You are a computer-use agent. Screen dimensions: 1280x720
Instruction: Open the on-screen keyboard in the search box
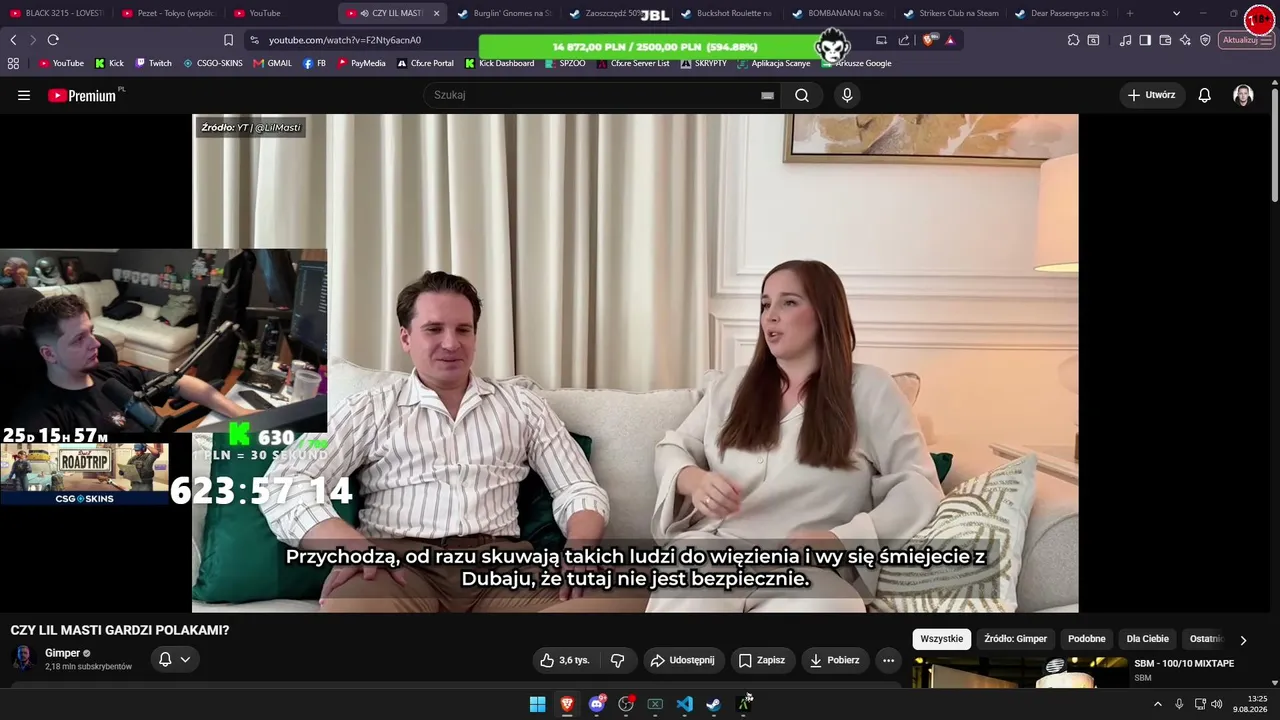pyautogui.click(x=767, y=95)
